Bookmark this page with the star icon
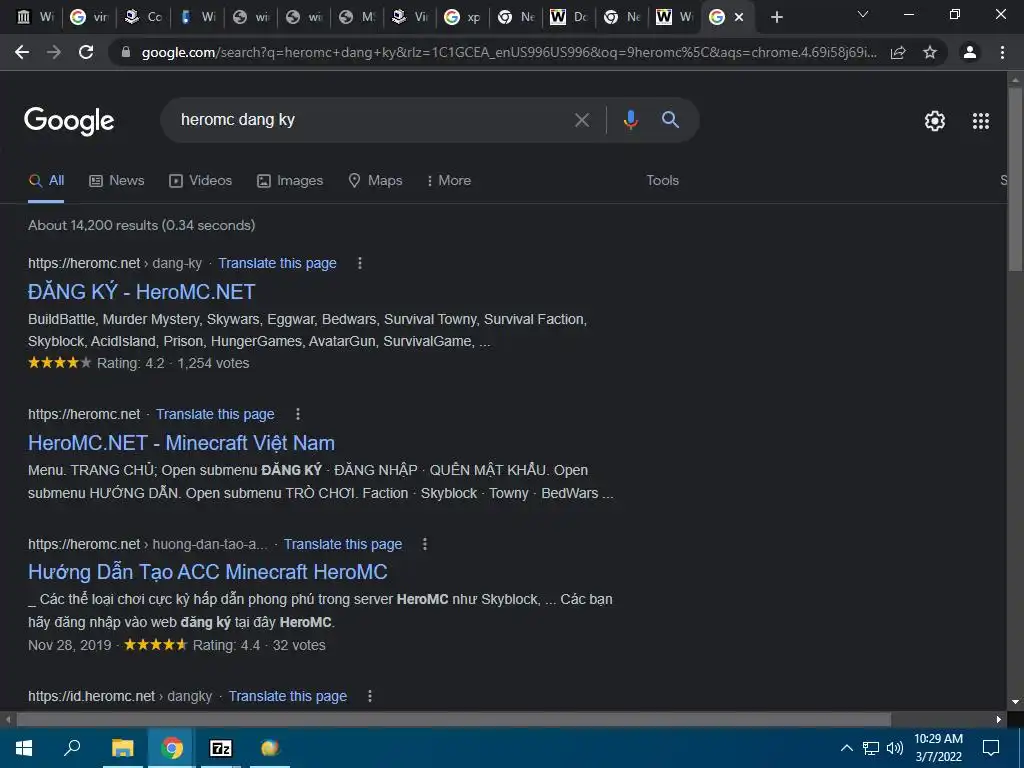 (930, 52)
